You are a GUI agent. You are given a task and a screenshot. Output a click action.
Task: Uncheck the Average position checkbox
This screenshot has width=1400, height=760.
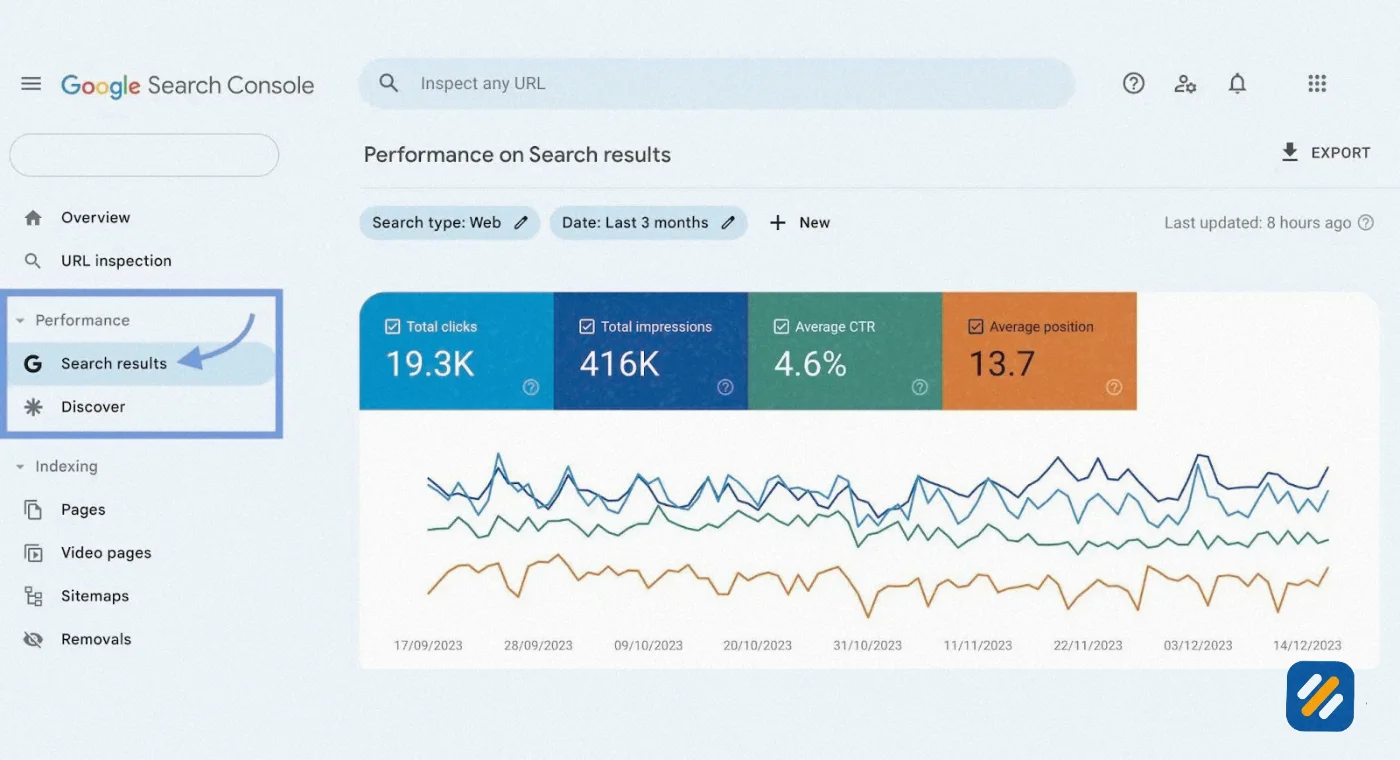[x=975, y=327]
